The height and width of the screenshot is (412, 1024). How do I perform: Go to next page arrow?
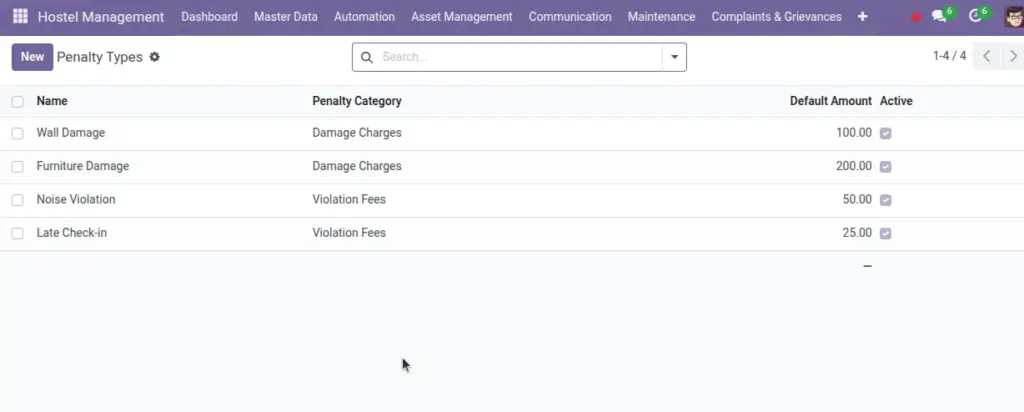pyautogui.click(x=1013, y=56)
